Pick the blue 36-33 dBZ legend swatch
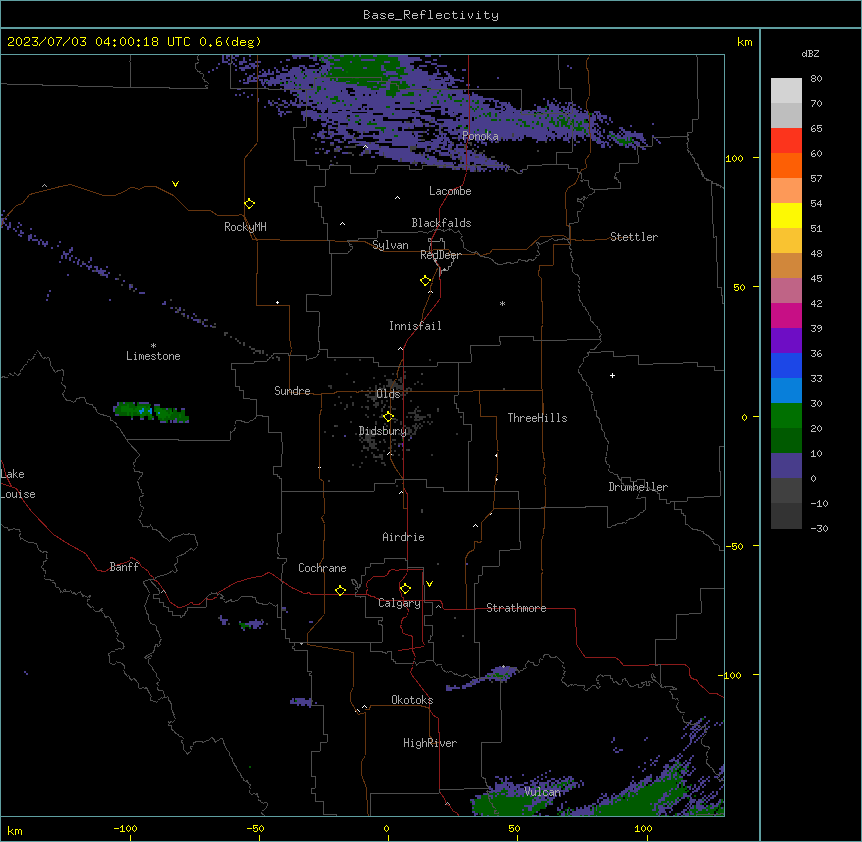 (x=786, y=365)
